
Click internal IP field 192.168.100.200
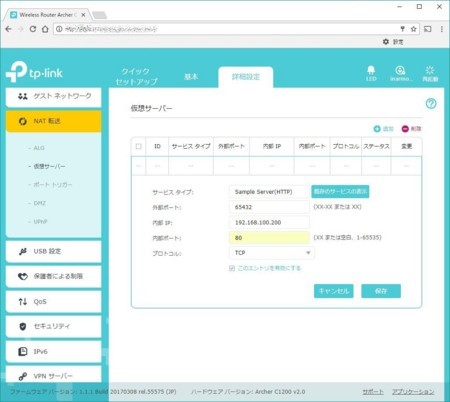(269, 222)
